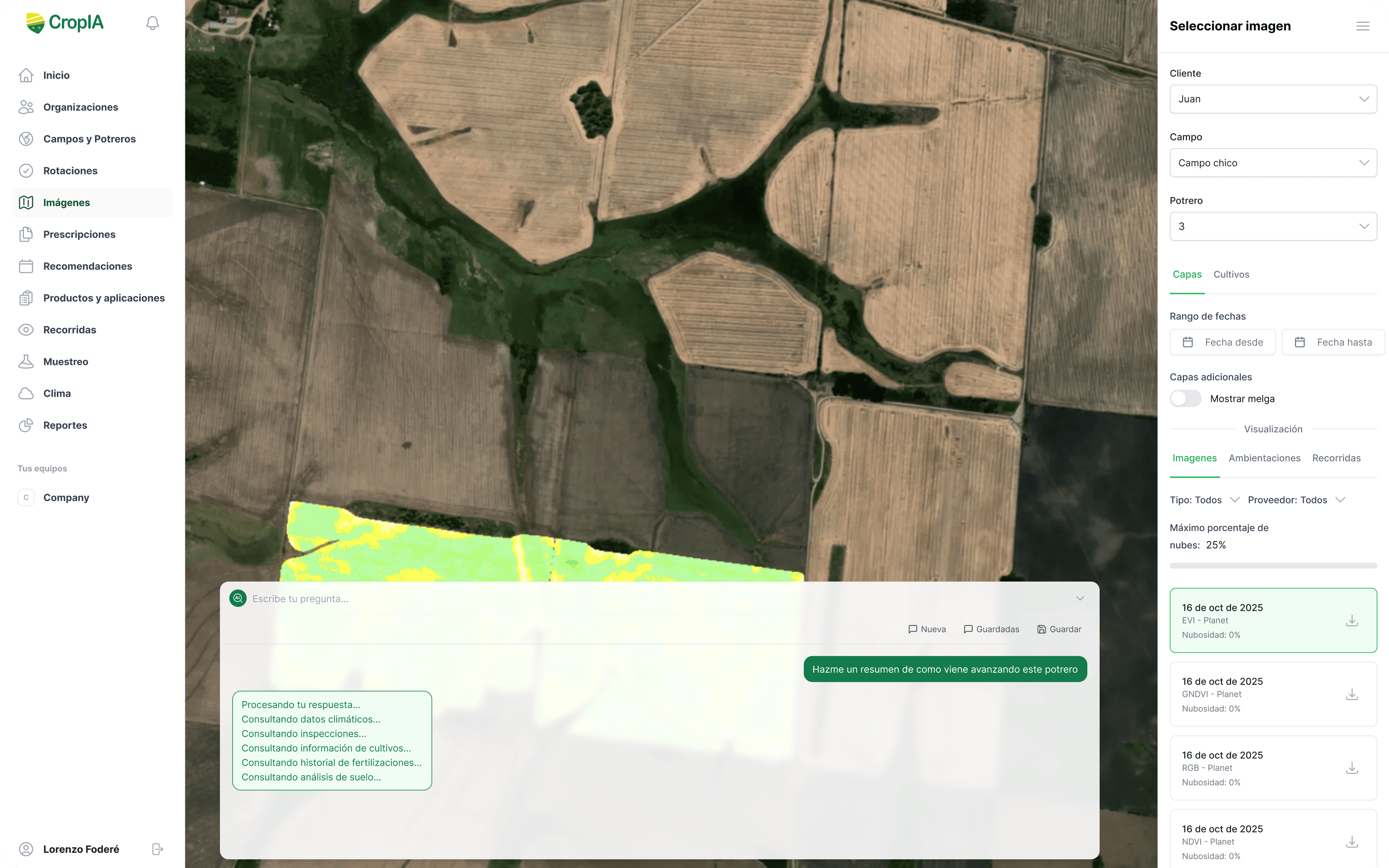The height and width of the screenshot is (868, 1389).
Task: Download the EVI - Planet image
Action: coord(1353,621)
